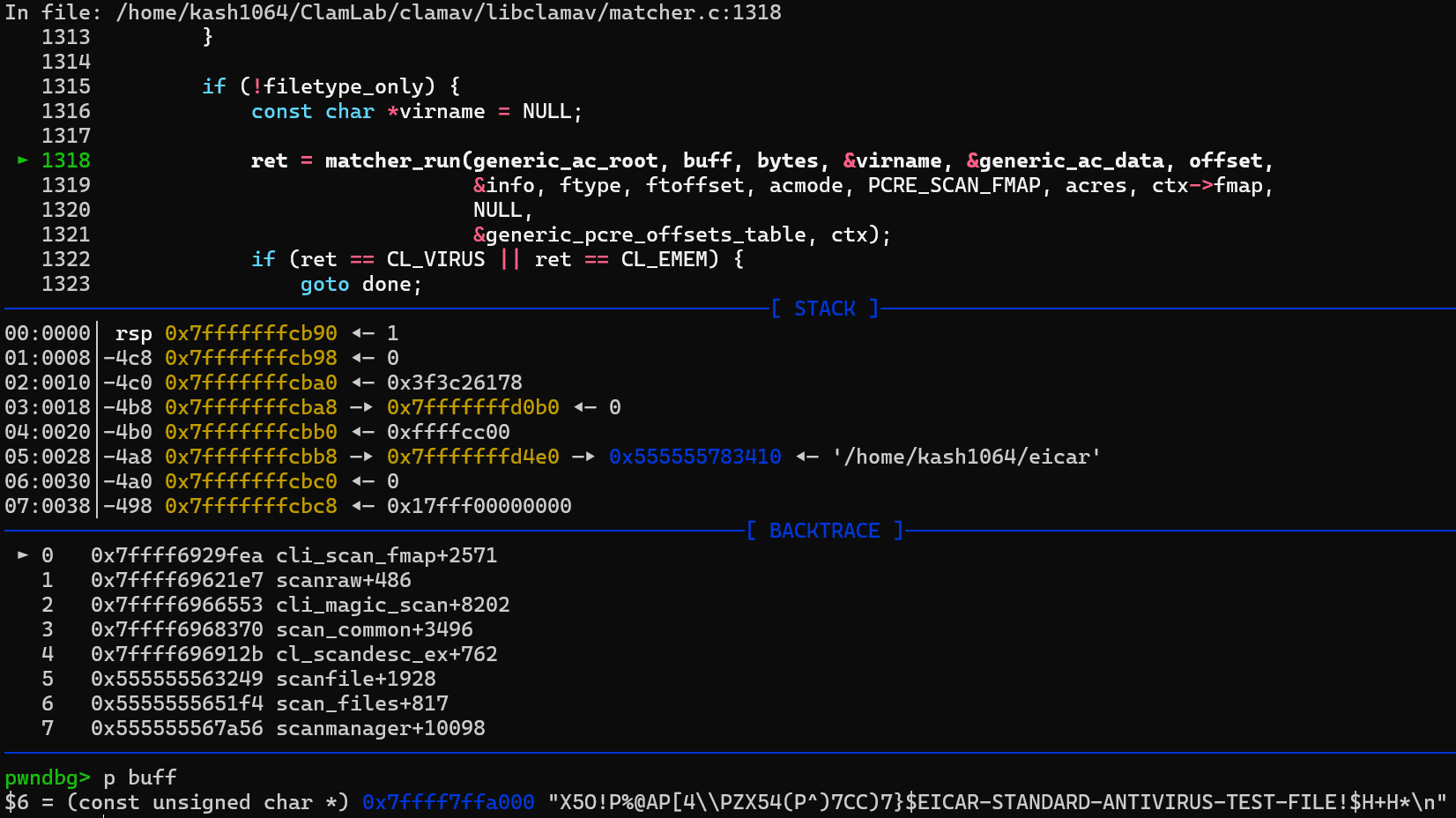Click the STACK section header
Image resolution: width=1456 pixels, height=818 pixels.
click(x=824, y=309)
